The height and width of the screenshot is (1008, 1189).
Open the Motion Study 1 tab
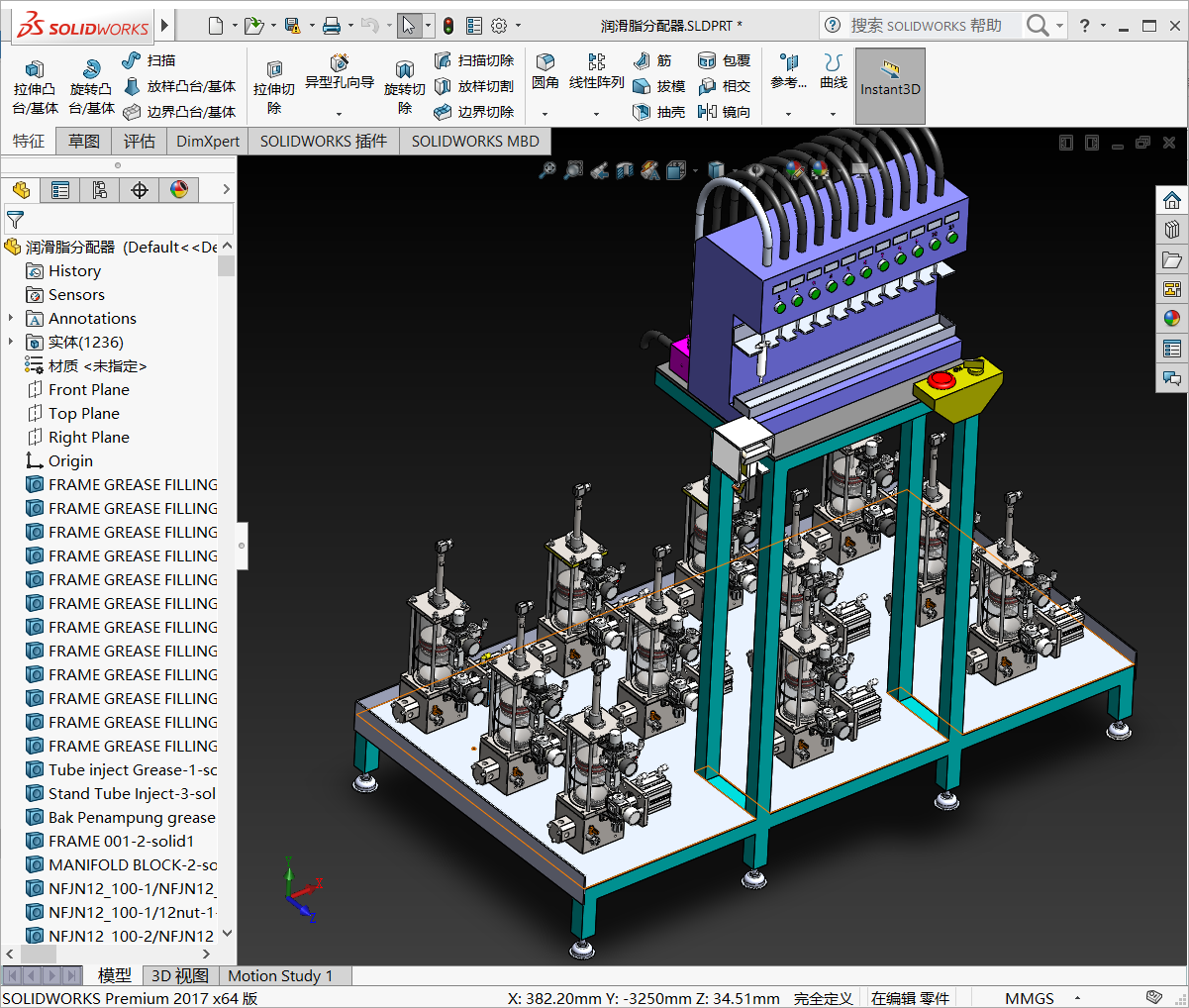tap(280, 975)
